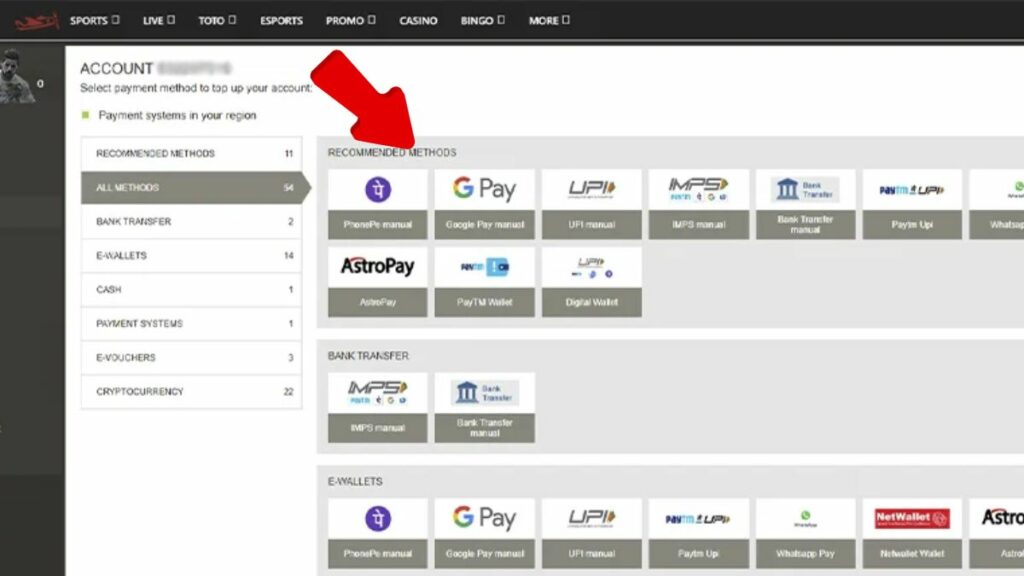Click the PhonePe logo in E-Wallets section
This screenshot has width=1024, height=576.
click(377, 519)
